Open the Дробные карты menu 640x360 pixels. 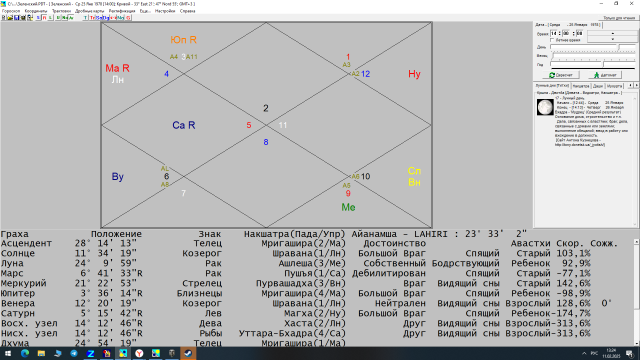(89, 11)
